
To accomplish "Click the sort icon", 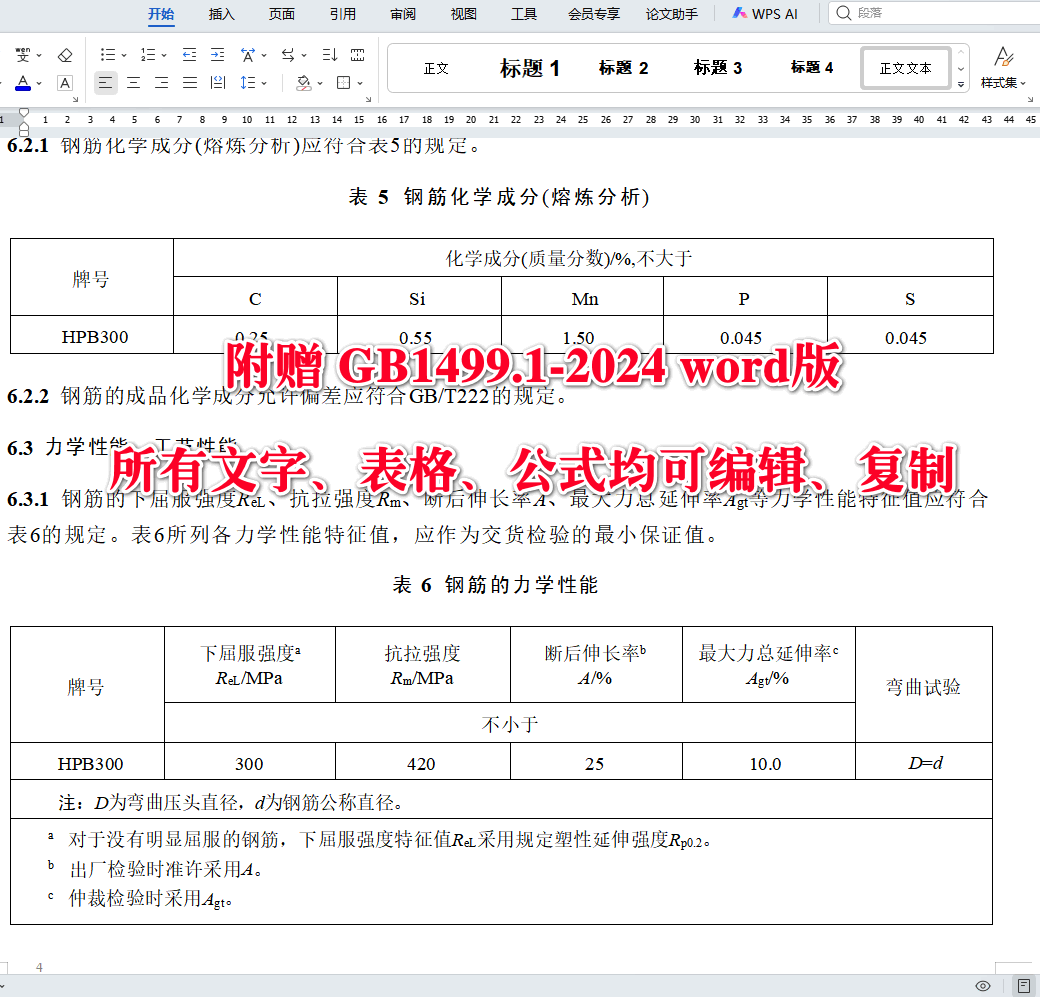I will pyautogui.click(x=330, y=55).
